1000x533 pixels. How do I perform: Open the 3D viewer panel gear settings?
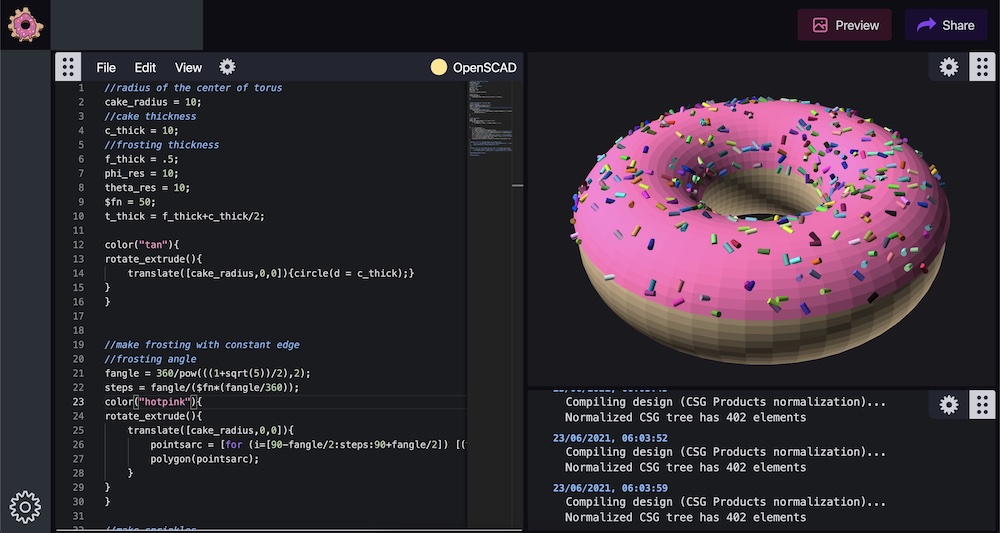click(x=949, y=67)
